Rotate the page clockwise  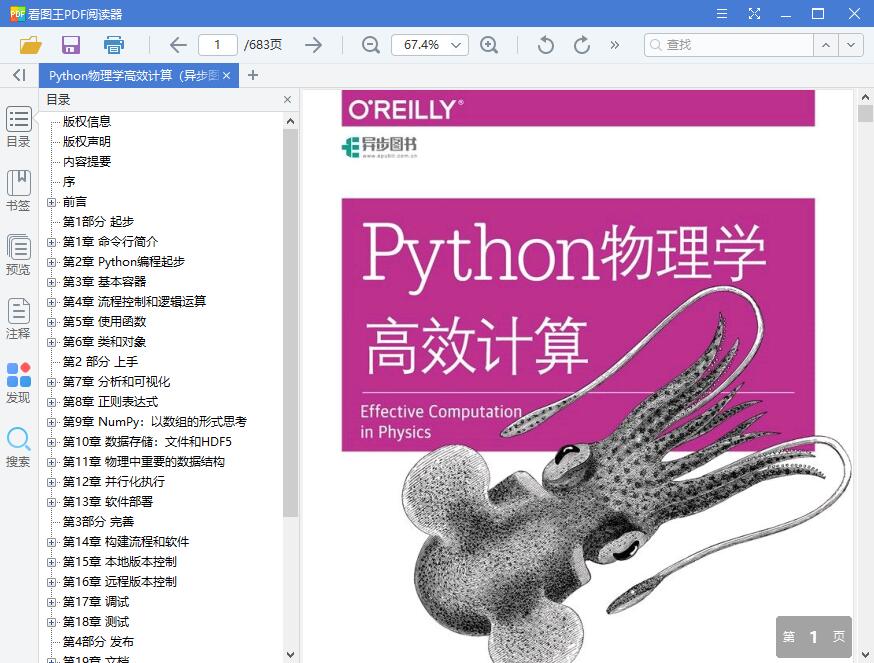[581, 44]
